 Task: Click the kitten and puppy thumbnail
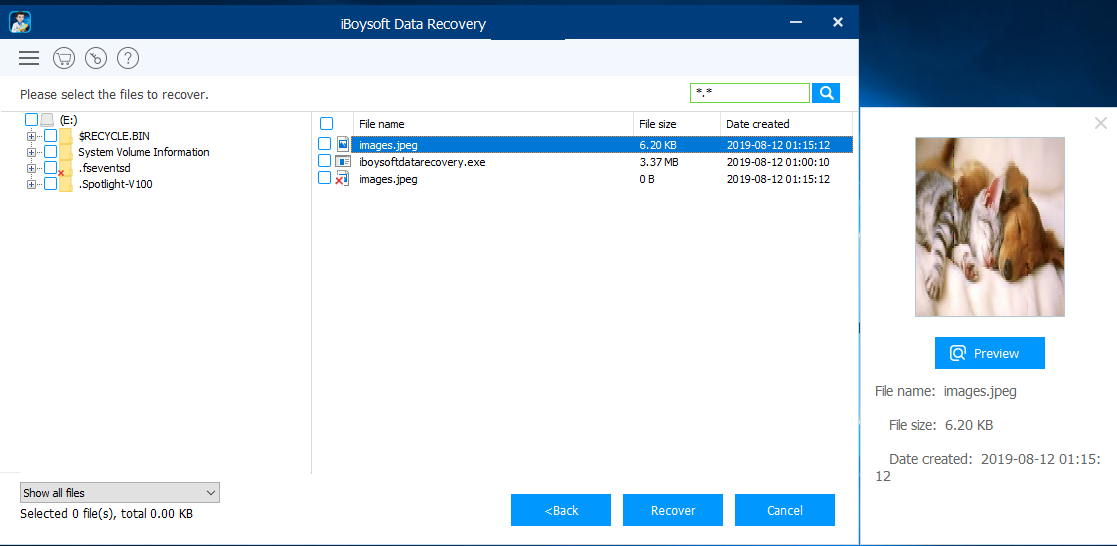pyautogui.click(x=989, y=227)
